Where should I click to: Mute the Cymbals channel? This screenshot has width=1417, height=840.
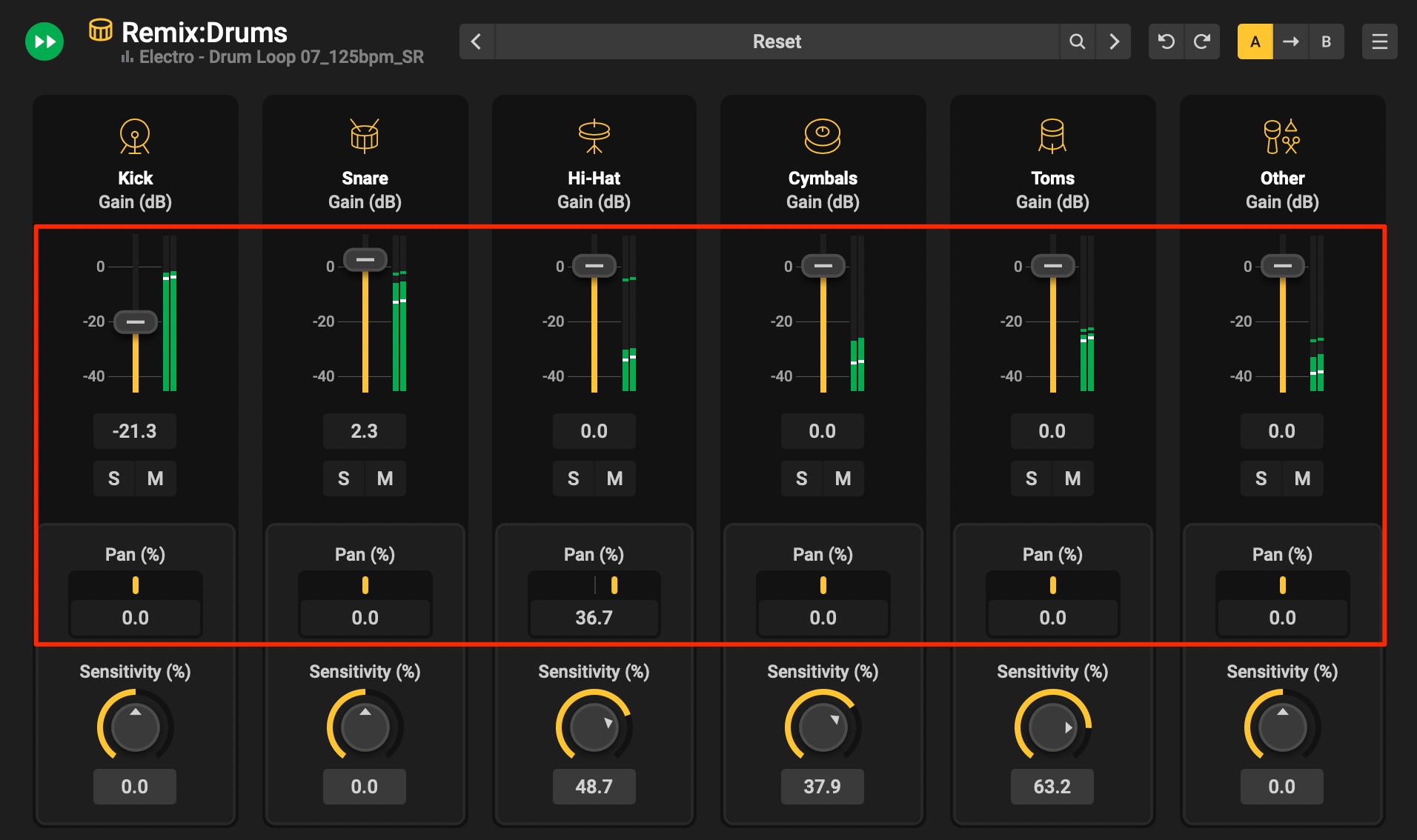point(843,479)
